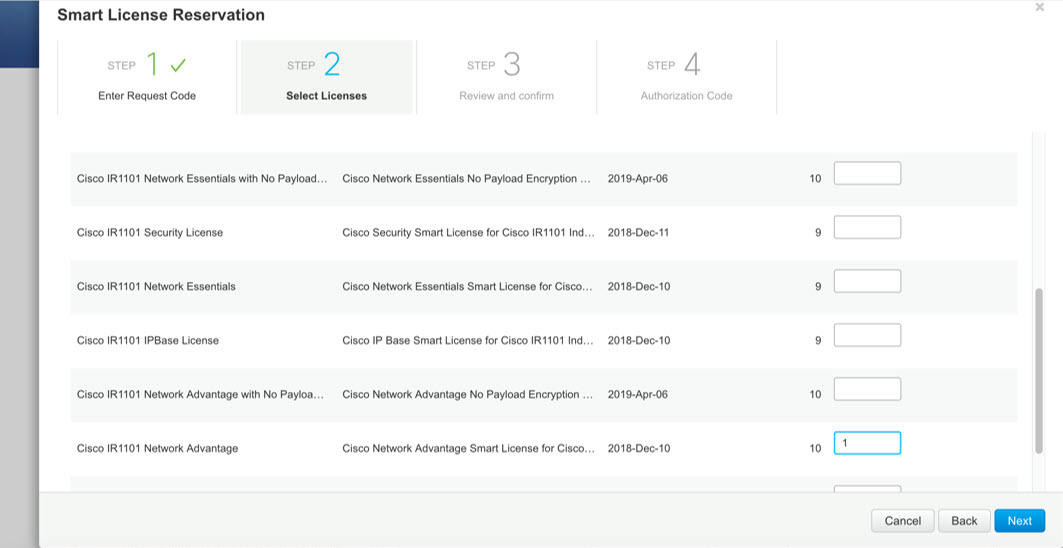Click available count 9 in Security License row
Viewport: 1063px width, 548px height.
(x=818, y=233)
